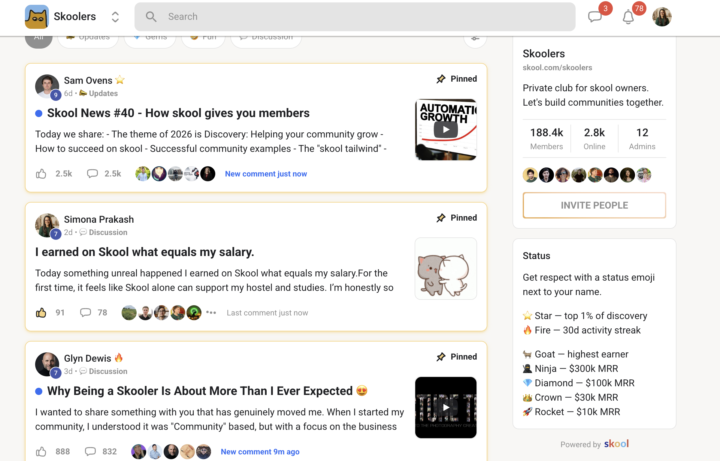Screen dimensions: 720x461
Task: Click the fire badge beside Glyn Dewis
Action: (118, 358)
